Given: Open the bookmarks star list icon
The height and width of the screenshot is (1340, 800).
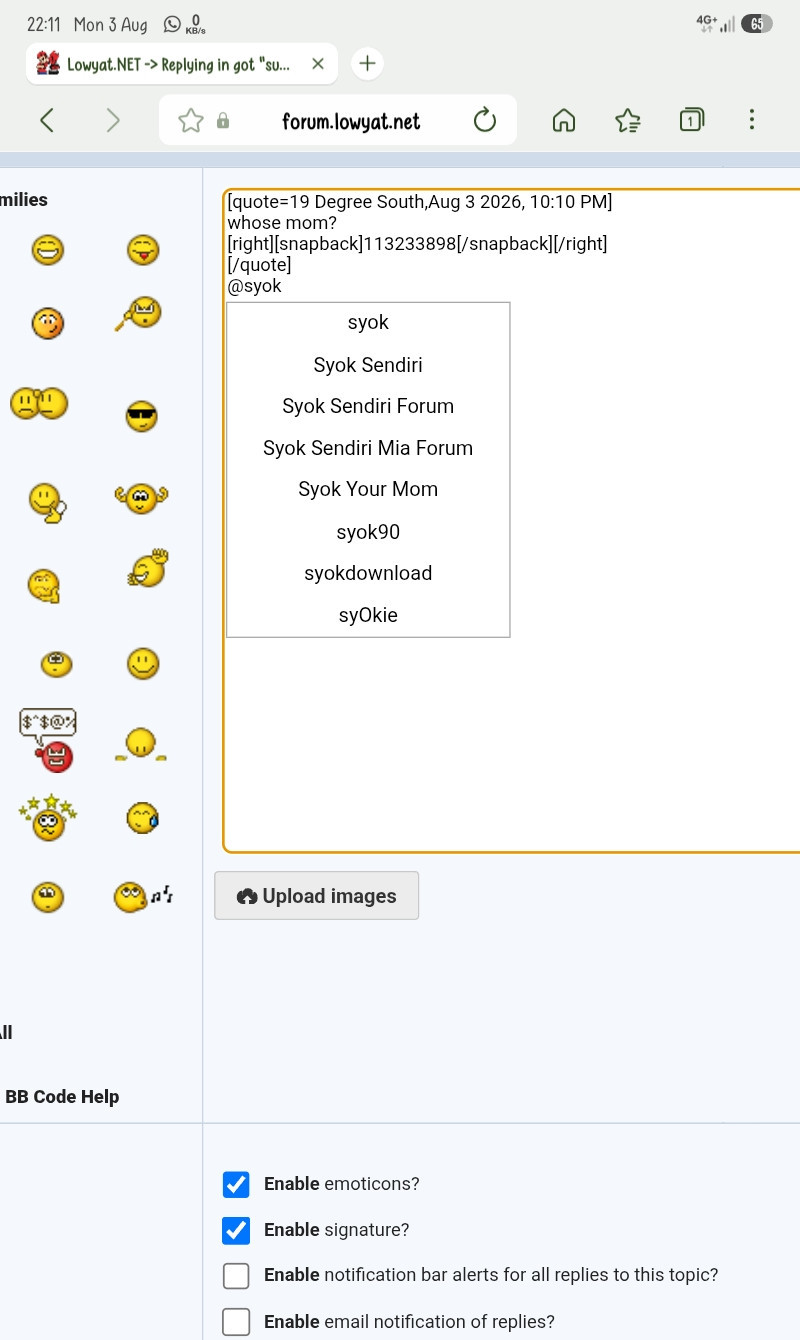Looking at the screenshot, I should point(628,121).
